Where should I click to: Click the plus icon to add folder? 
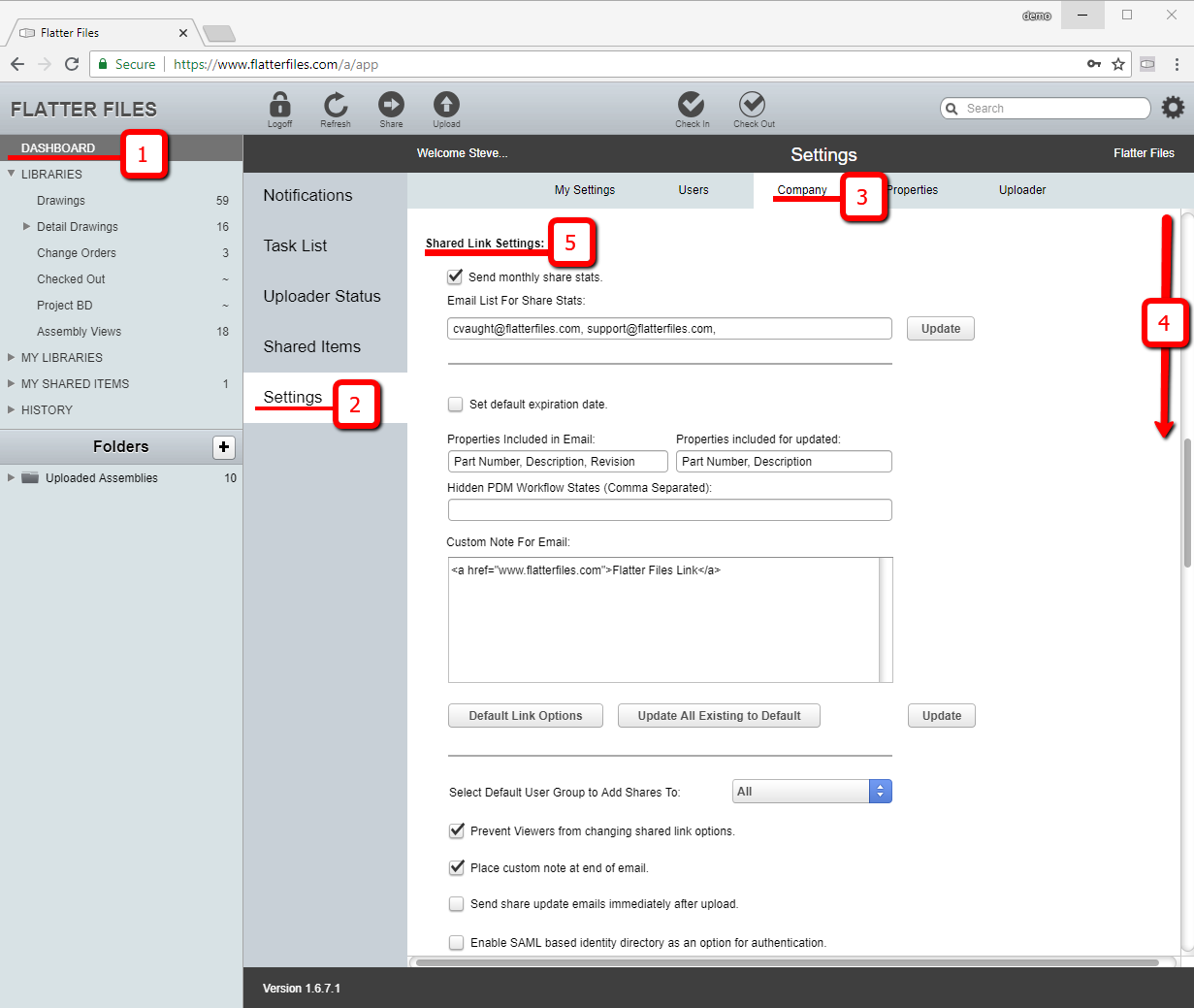[224, 447]
